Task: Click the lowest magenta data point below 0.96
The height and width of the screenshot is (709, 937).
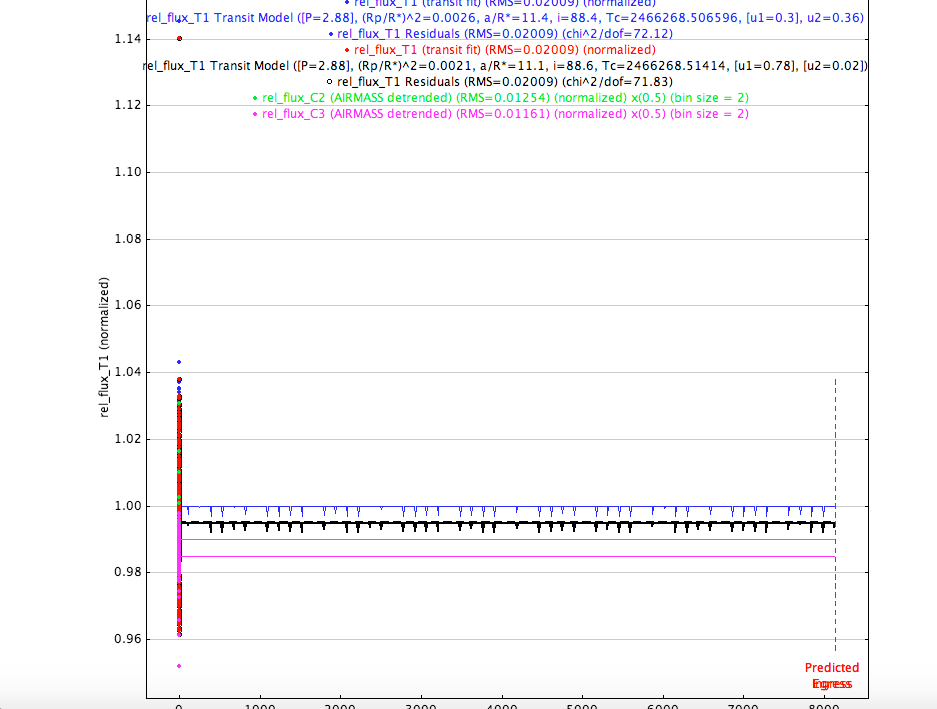Action: click(179, 666)
